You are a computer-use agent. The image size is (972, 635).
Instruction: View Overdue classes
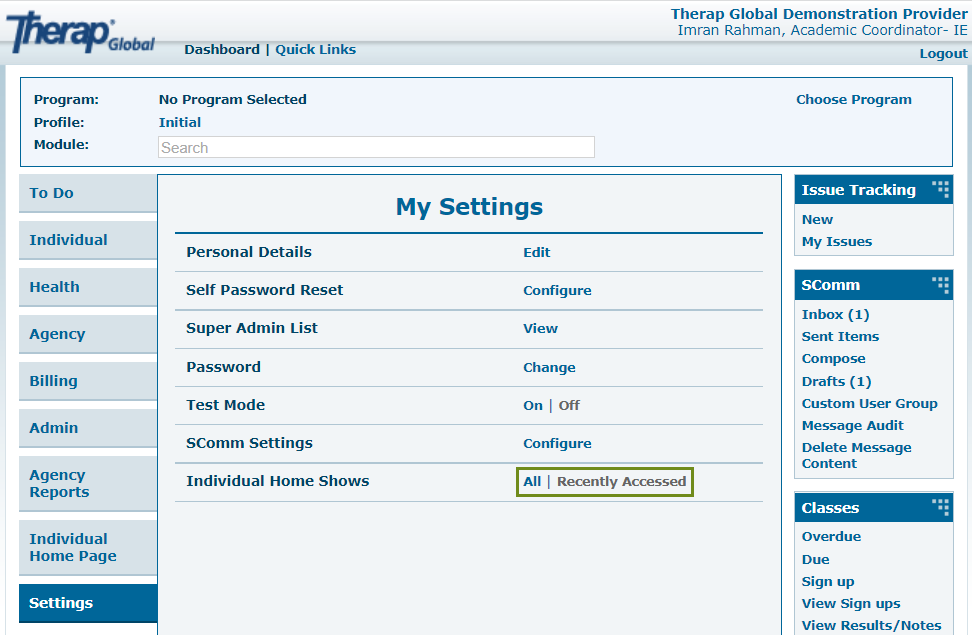831,537
